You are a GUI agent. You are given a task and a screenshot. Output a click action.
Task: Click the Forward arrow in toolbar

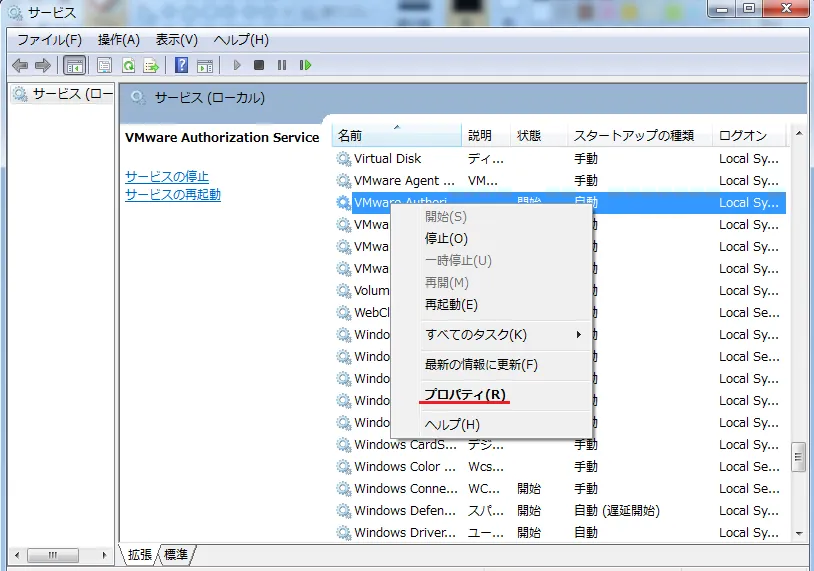click(x=42, y=65)
